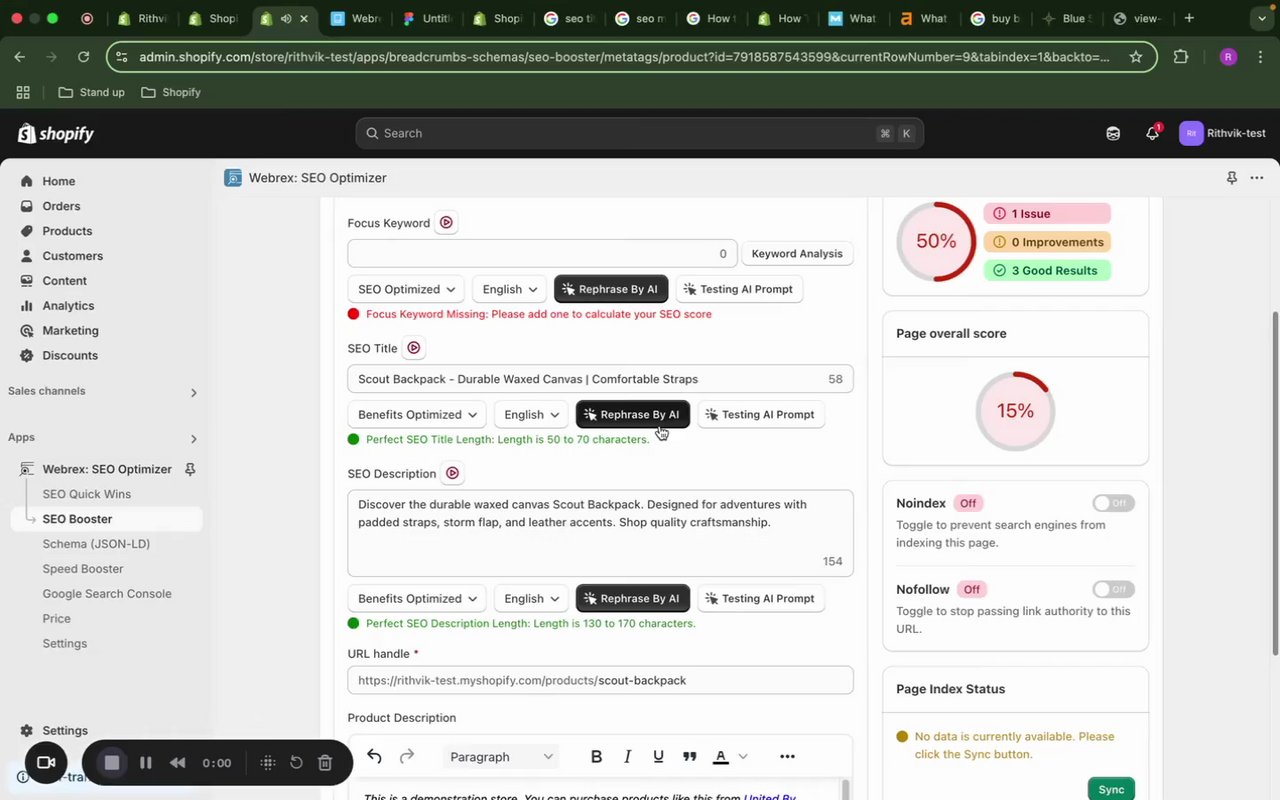This screenshot has height=800, width=1280.
Task: Pause the screen recording
Action: click(x=146, y=763)
